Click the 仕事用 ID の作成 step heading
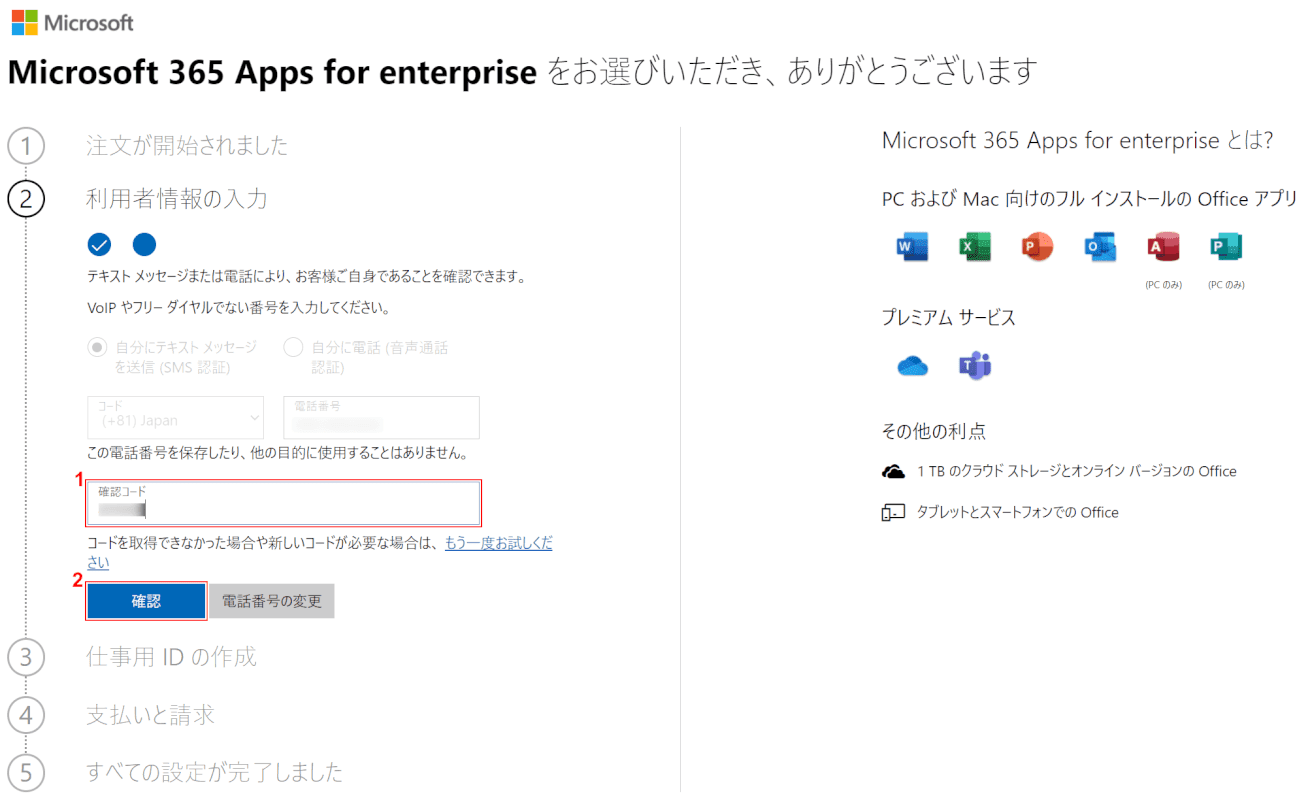 click(x=171, y=657)
